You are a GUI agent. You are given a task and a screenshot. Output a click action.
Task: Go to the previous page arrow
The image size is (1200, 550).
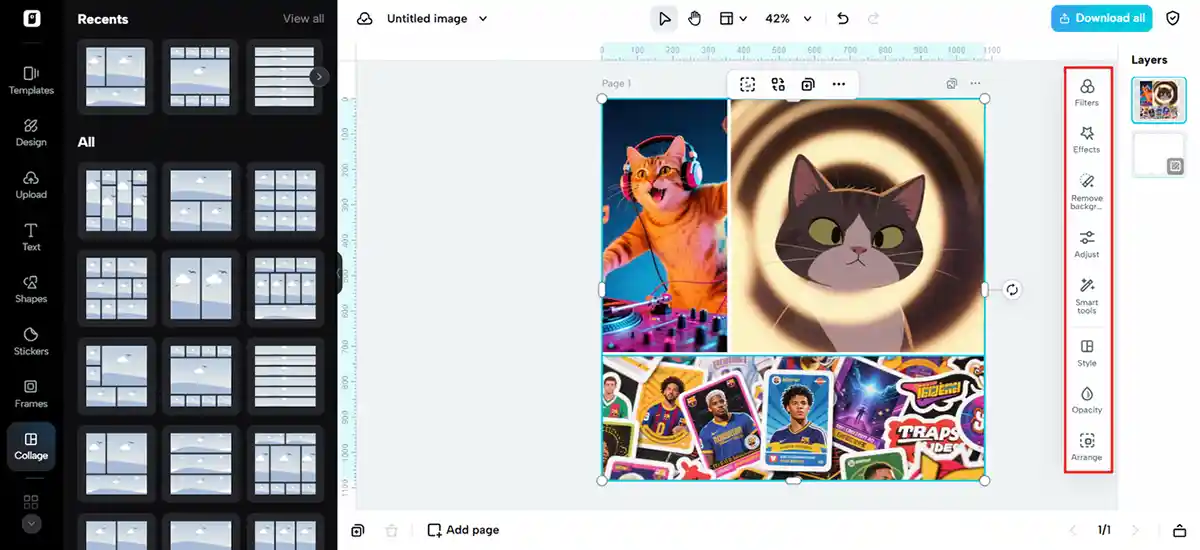(1073, 530)
